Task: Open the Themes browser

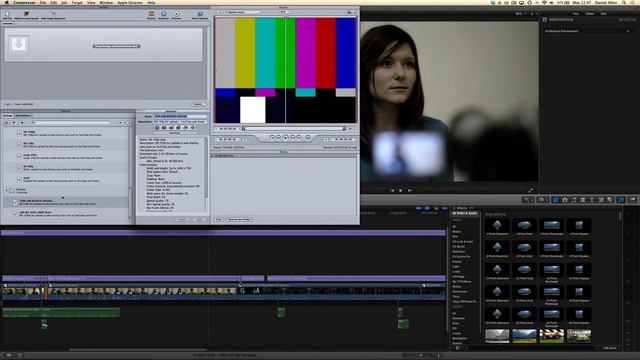Action: click(610, 200)
